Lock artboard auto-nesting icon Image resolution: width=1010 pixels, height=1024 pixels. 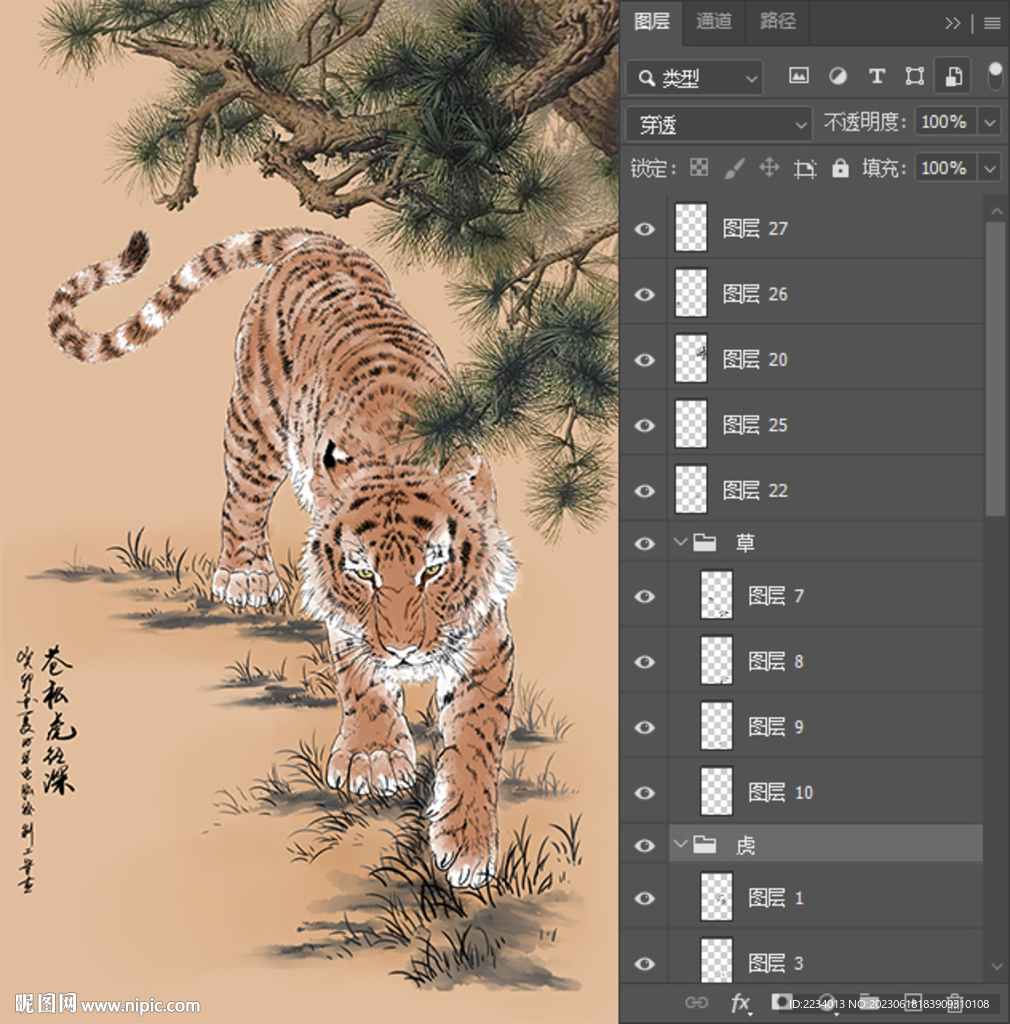point(805,168)
